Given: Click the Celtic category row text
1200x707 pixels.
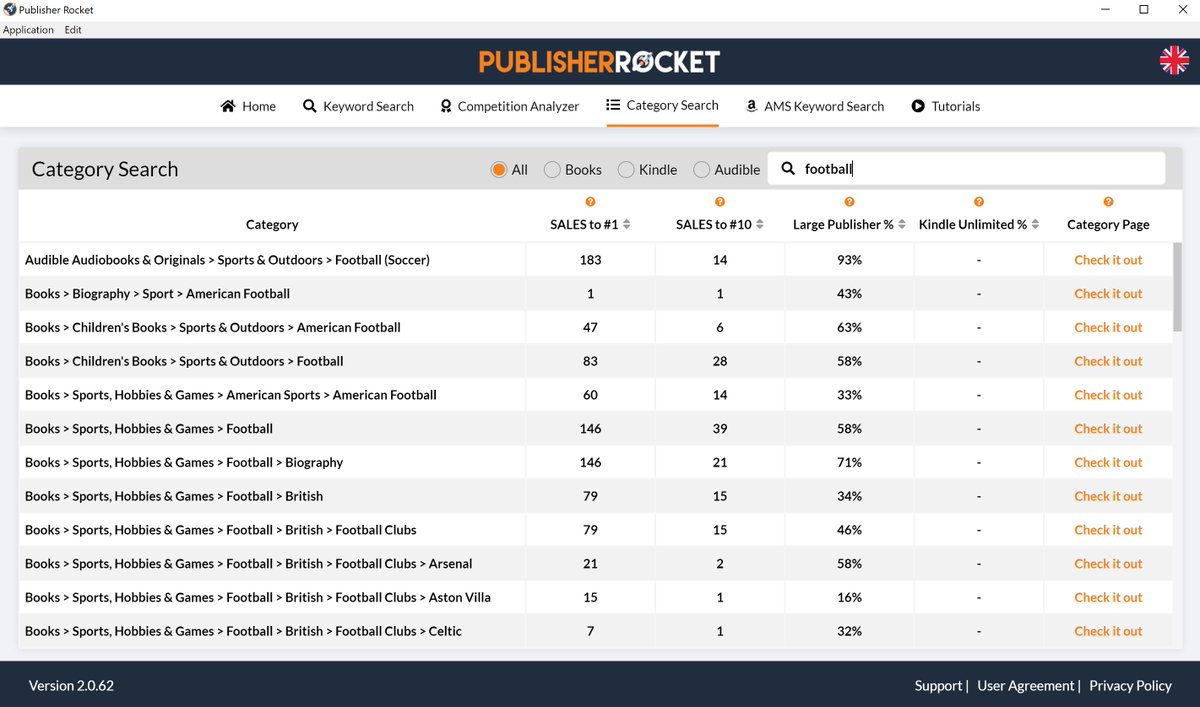Looking at the screenshot, I should click(x=243, y=631).
